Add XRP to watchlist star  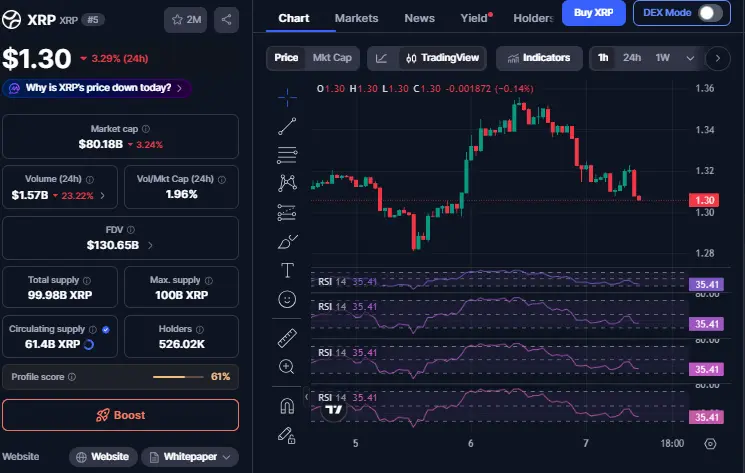(185, 19)
